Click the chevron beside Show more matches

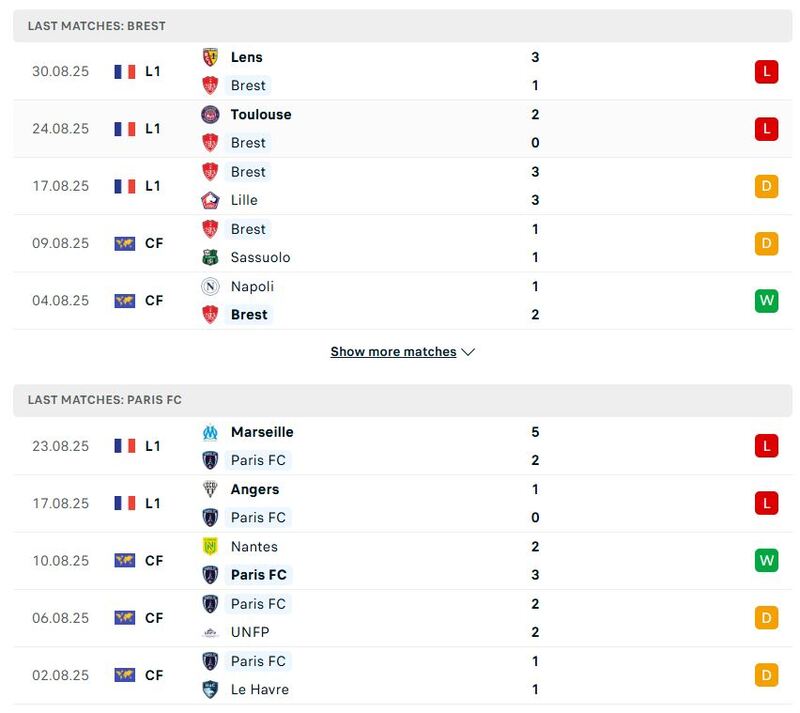468,352
